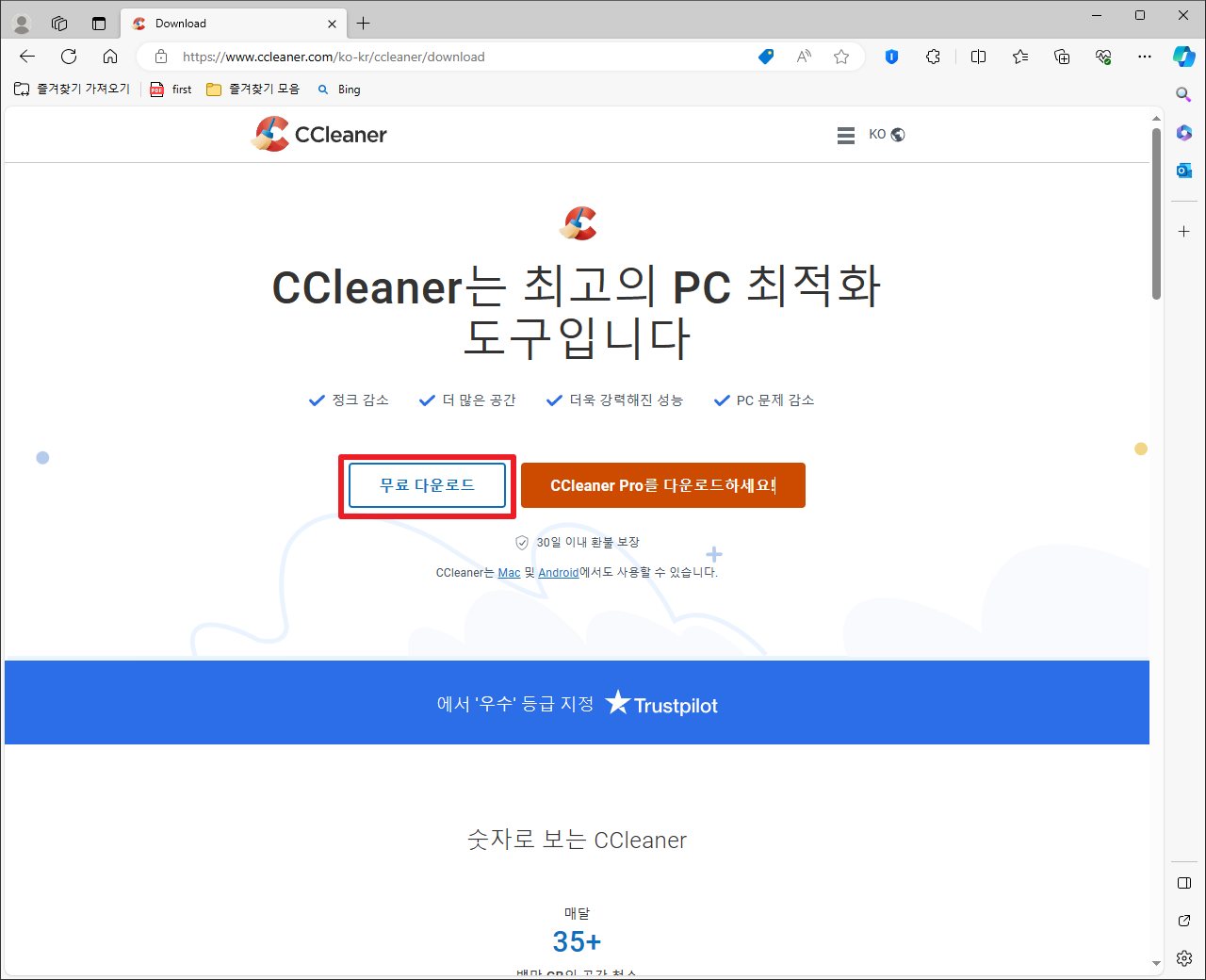Open the Workspaces icon in the title bar

59,24
